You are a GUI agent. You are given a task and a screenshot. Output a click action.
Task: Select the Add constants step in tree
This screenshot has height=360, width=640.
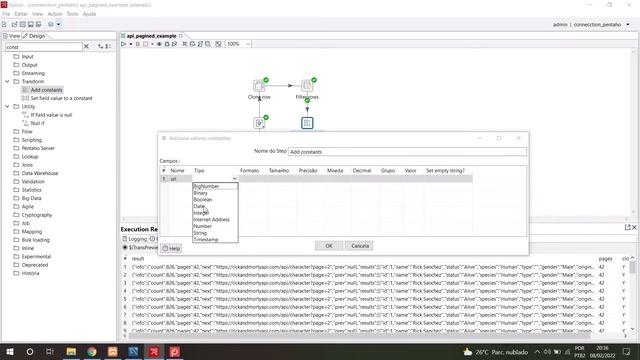42,90
